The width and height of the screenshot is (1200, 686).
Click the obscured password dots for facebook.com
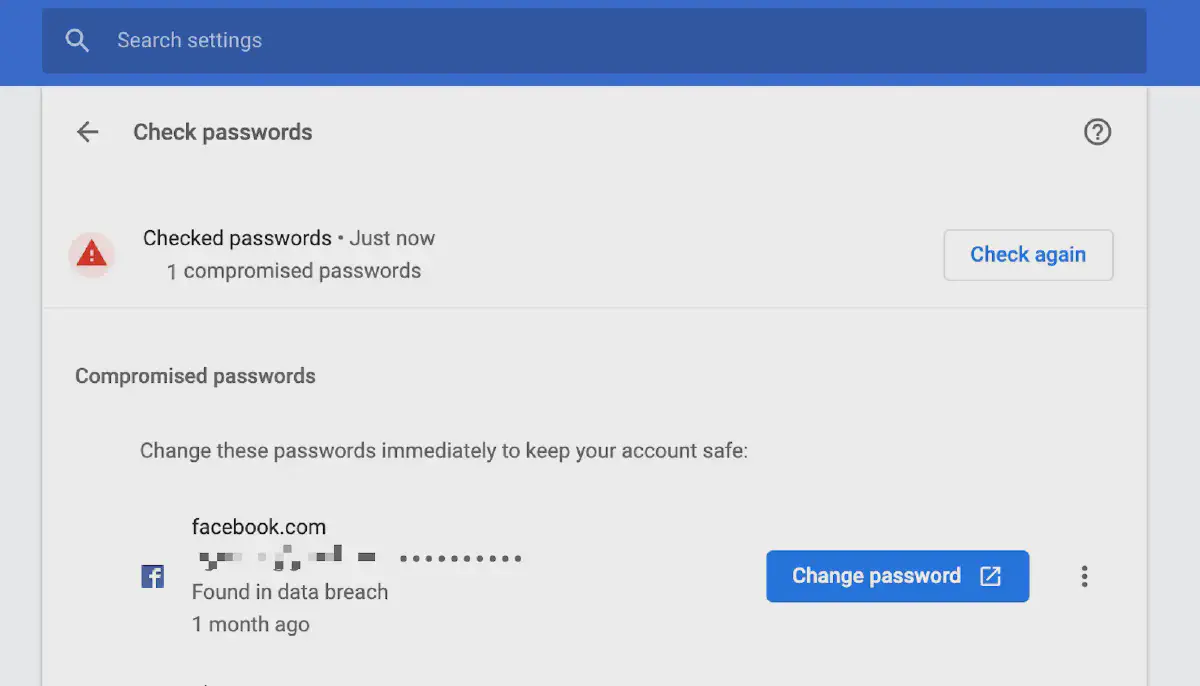click(460, 558)
